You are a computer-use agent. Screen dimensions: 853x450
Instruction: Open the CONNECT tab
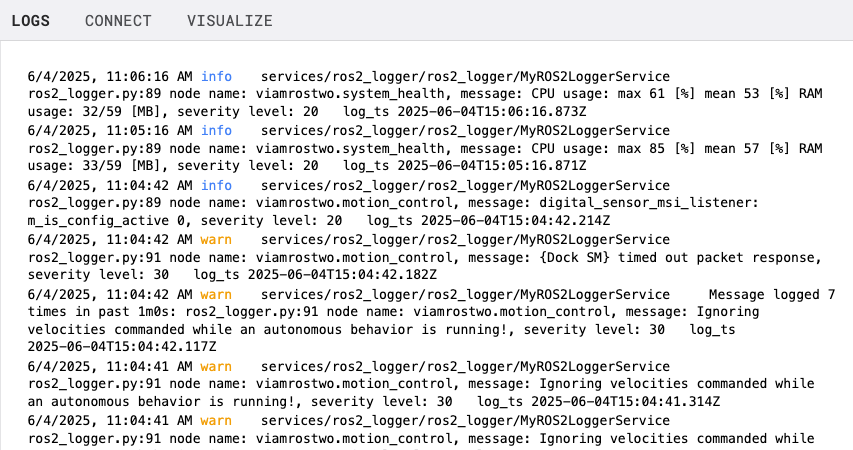coord(118,21)
